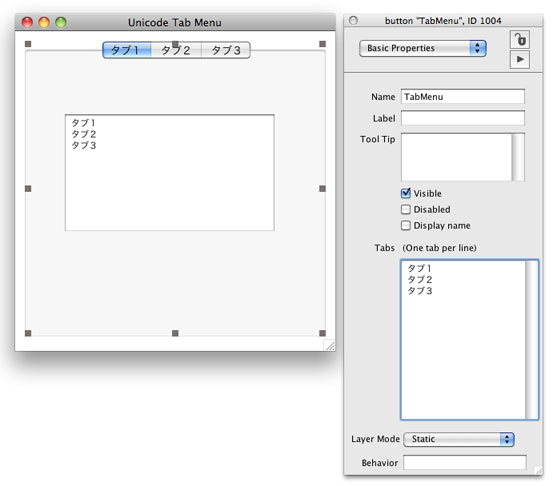Click the Name field containing TabMenu
553x486 pixels.
coord(463,97)
